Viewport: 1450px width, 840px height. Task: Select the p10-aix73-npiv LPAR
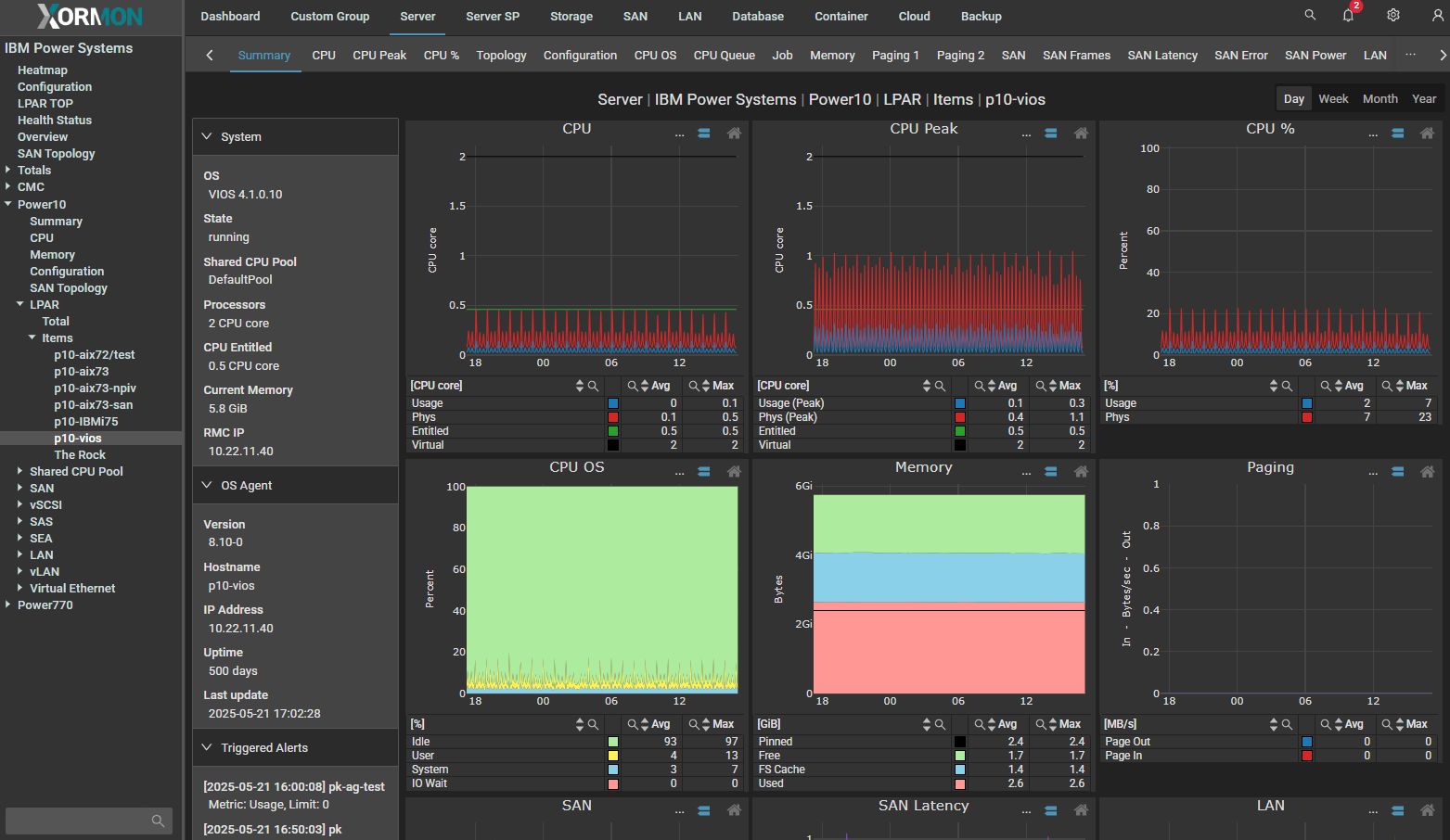coord(95,388)
